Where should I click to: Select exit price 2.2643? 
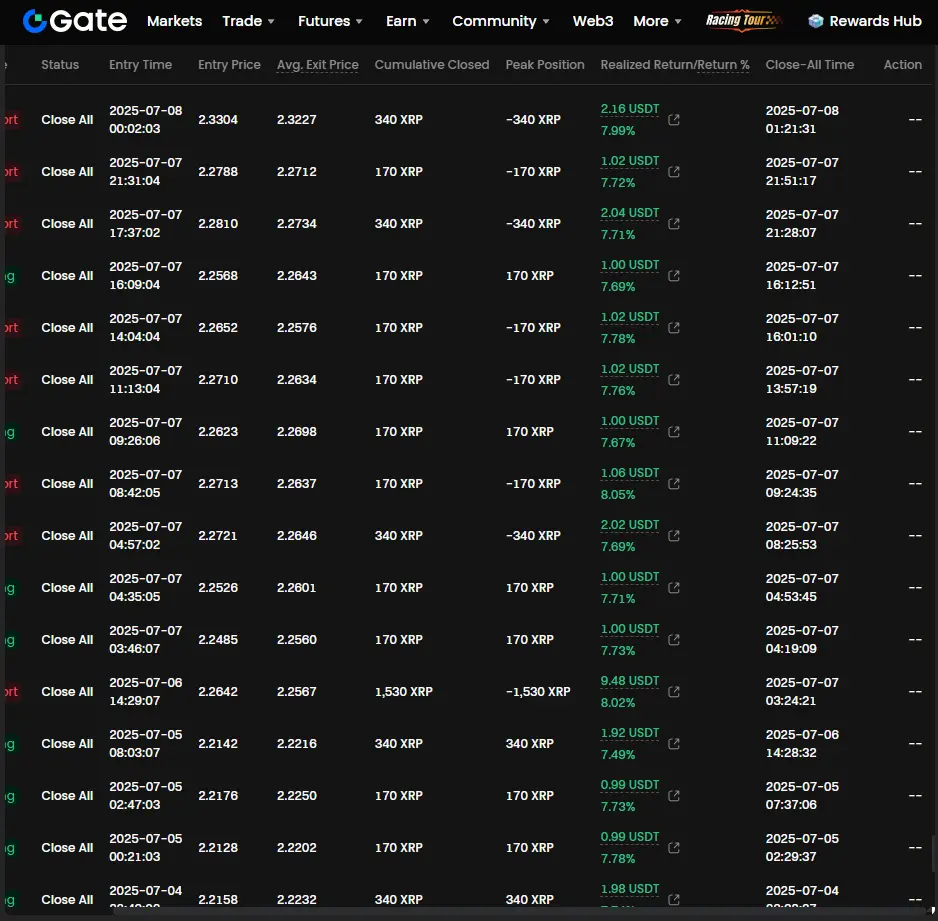coord(297,276)
